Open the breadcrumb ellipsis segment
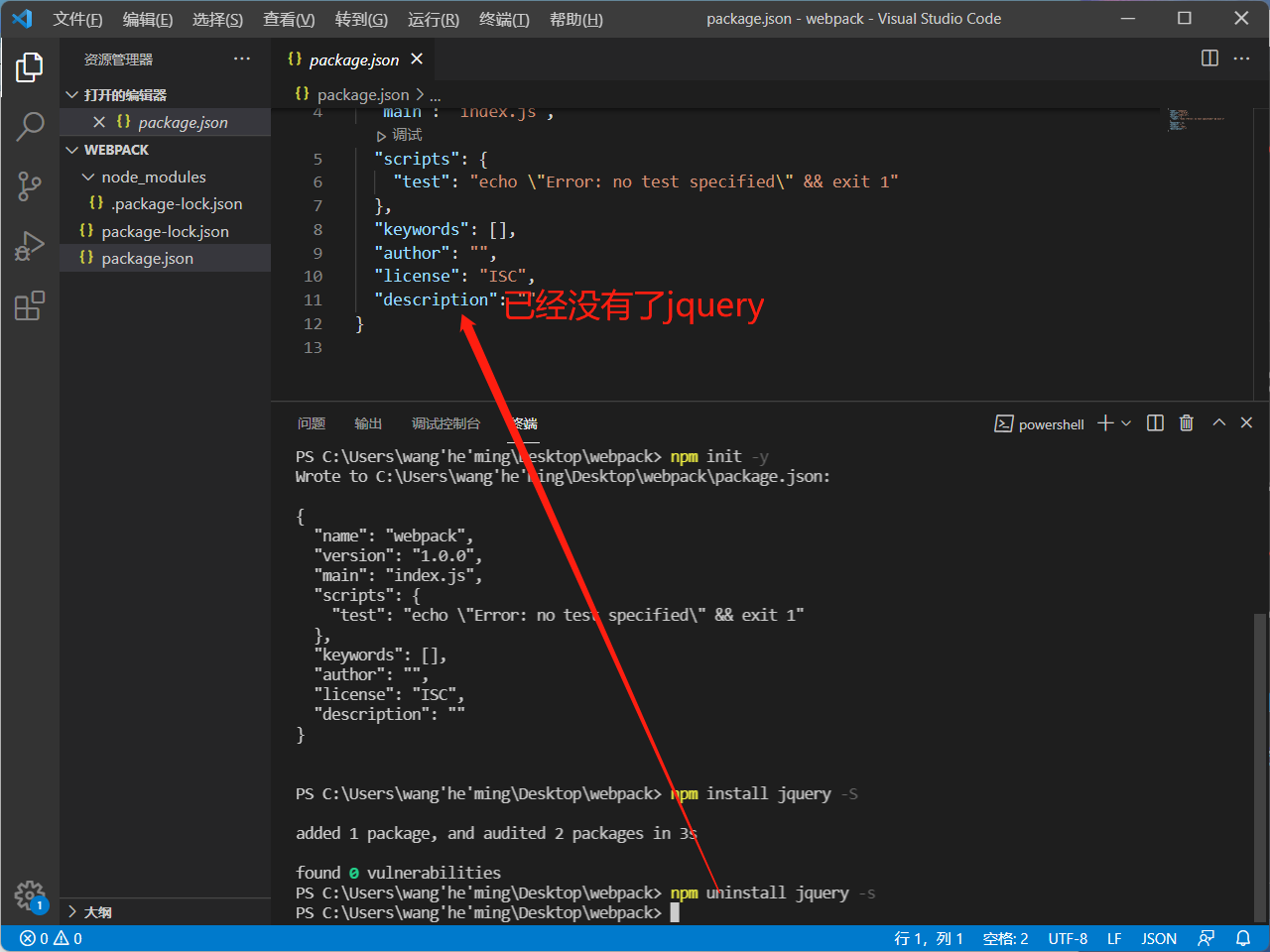 tap(436, 95)
